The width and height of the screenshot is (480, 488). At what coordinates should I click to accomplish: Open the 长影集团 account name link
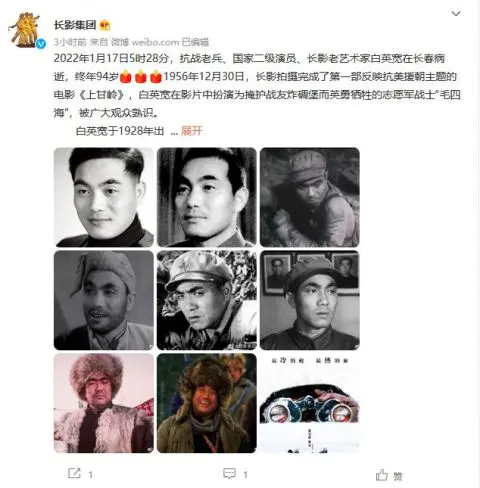point(75,25)
